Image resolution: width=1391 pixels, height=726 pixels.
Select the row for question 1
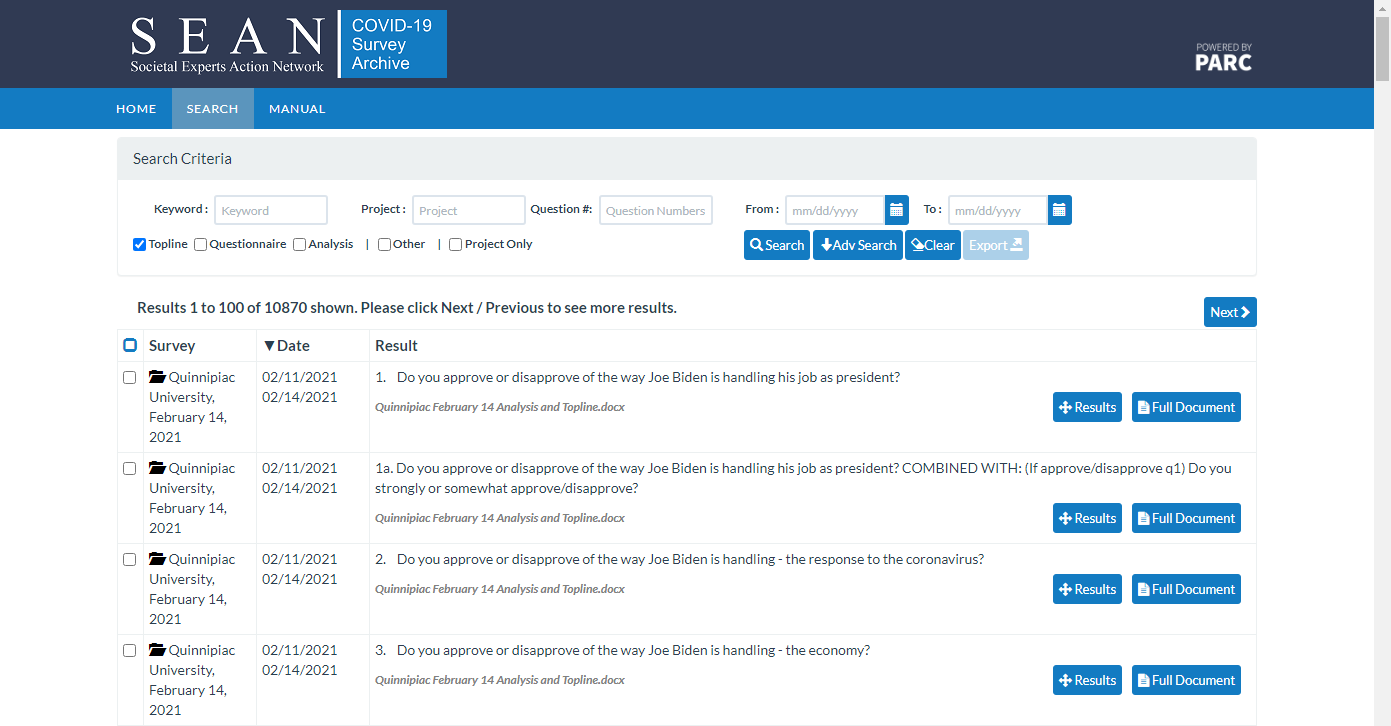(129, 378)
